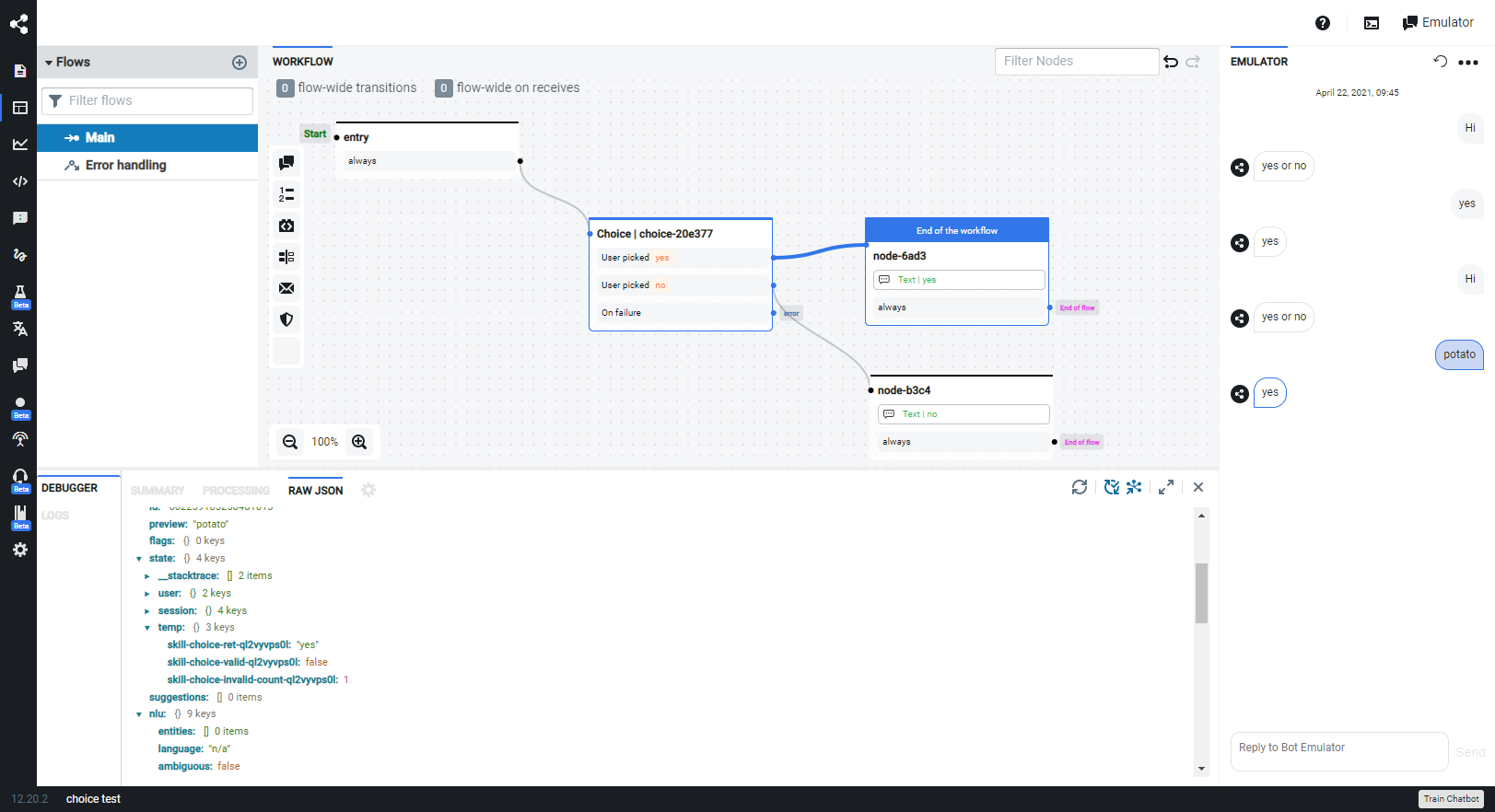
Task: Zoom in the workflow canvas
Action: click(x=359, y=442)
